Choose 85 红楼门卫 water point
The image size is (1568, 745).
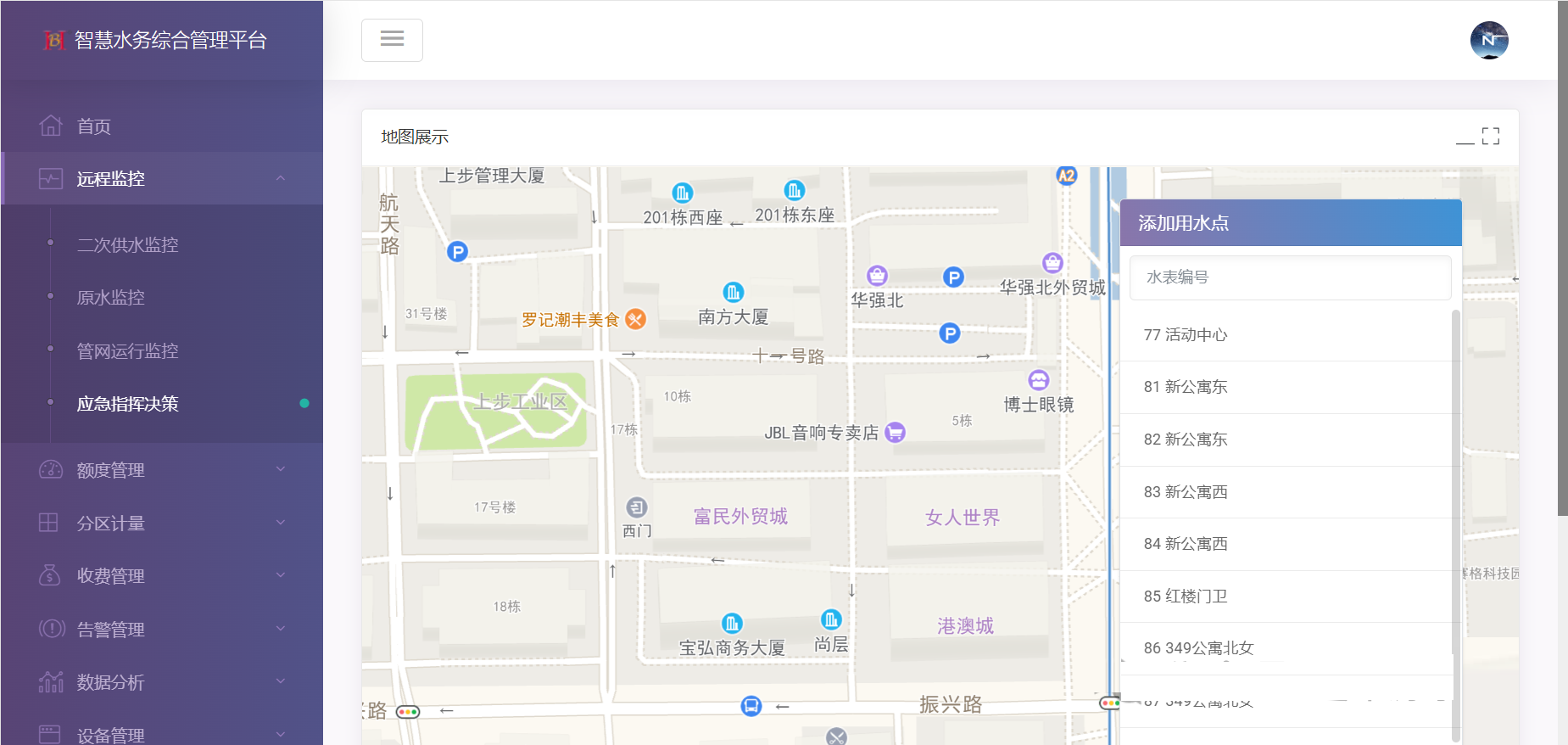(1185, 597)
